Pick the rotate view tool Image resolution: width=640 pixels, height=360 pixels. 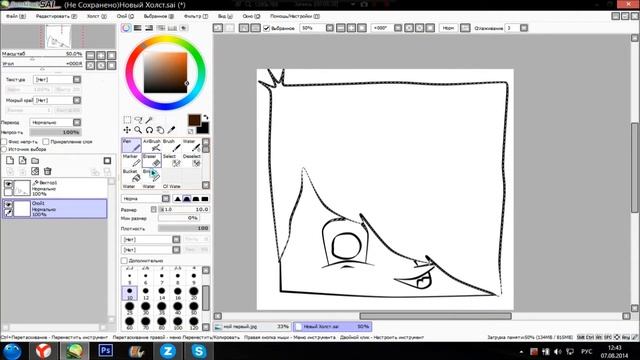tap(149, 130)
